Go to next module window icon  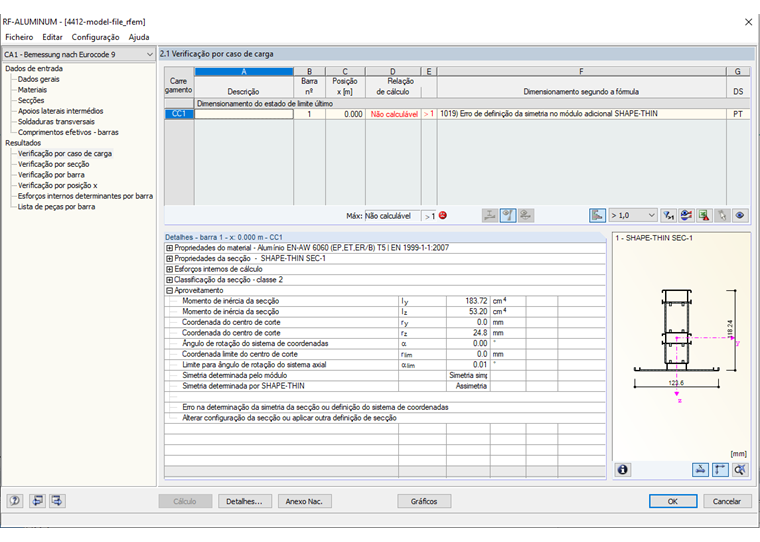pos(57,501)
